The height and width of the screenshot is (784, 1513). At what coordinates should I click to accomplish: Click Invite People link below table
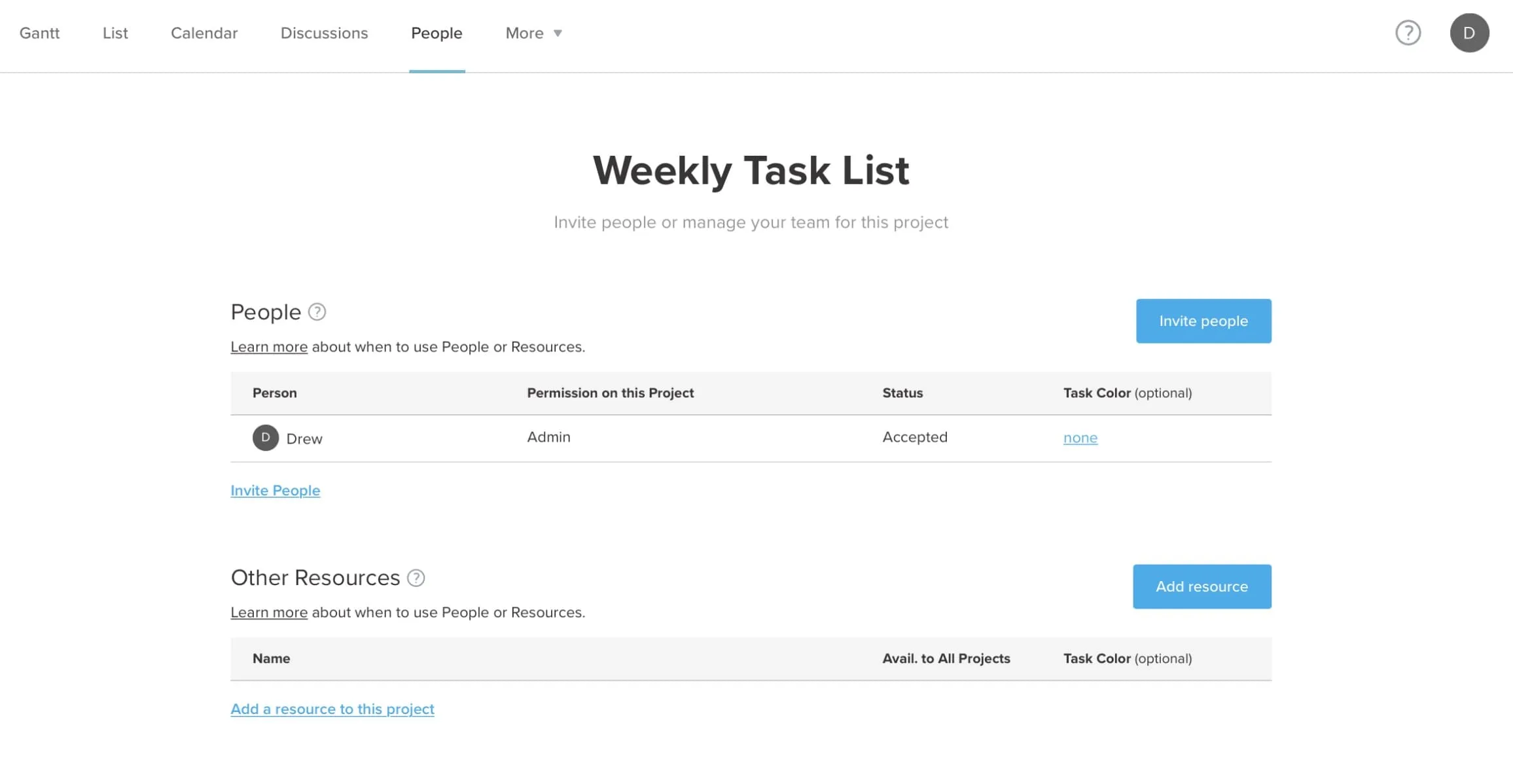point(275,490)
